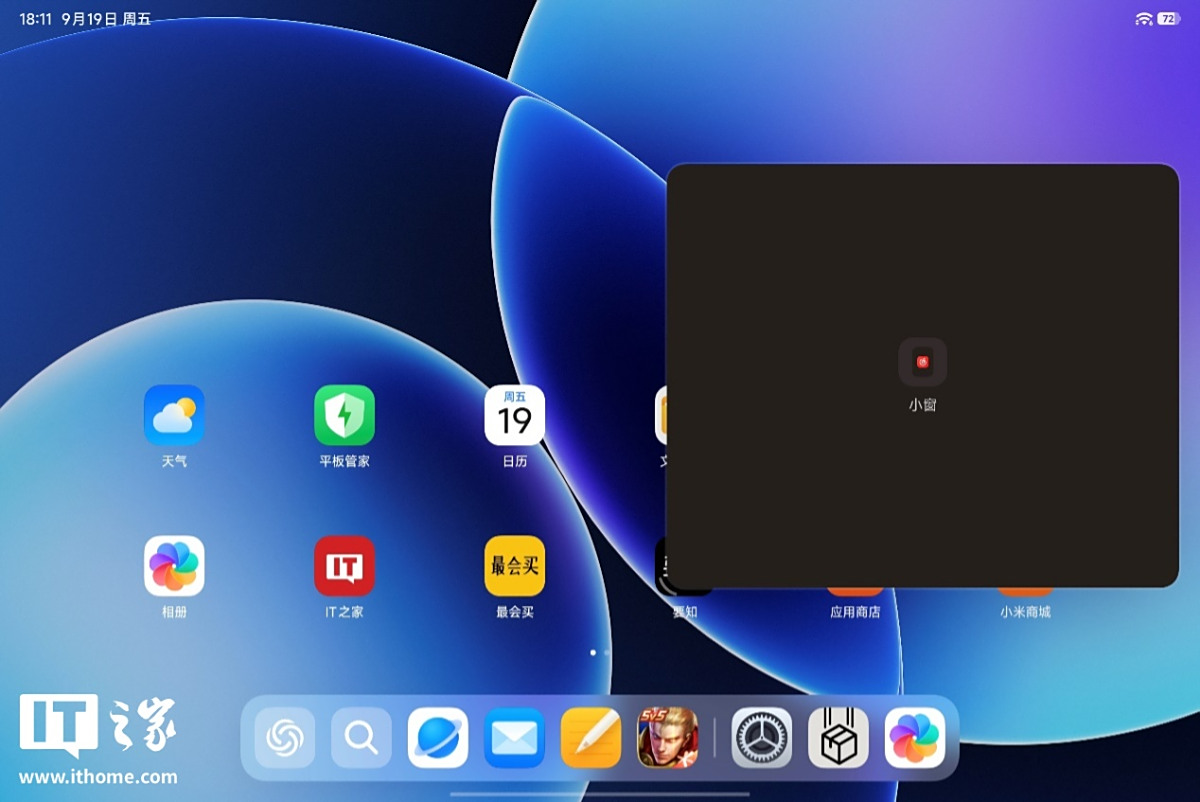
Task: Tap the 小米商城 label
Action: [1025, 612]
